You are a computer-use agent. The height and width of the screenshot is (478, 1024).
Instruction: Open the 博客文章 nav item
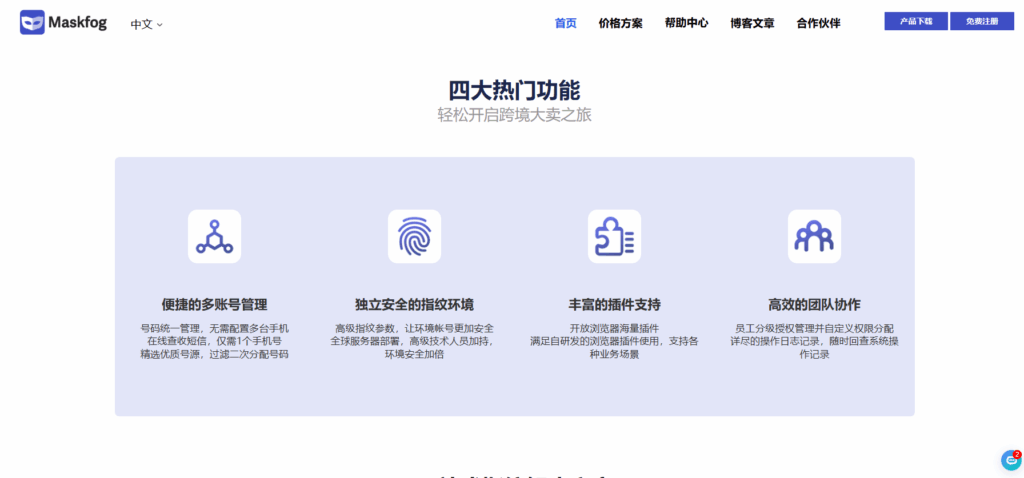752,24
